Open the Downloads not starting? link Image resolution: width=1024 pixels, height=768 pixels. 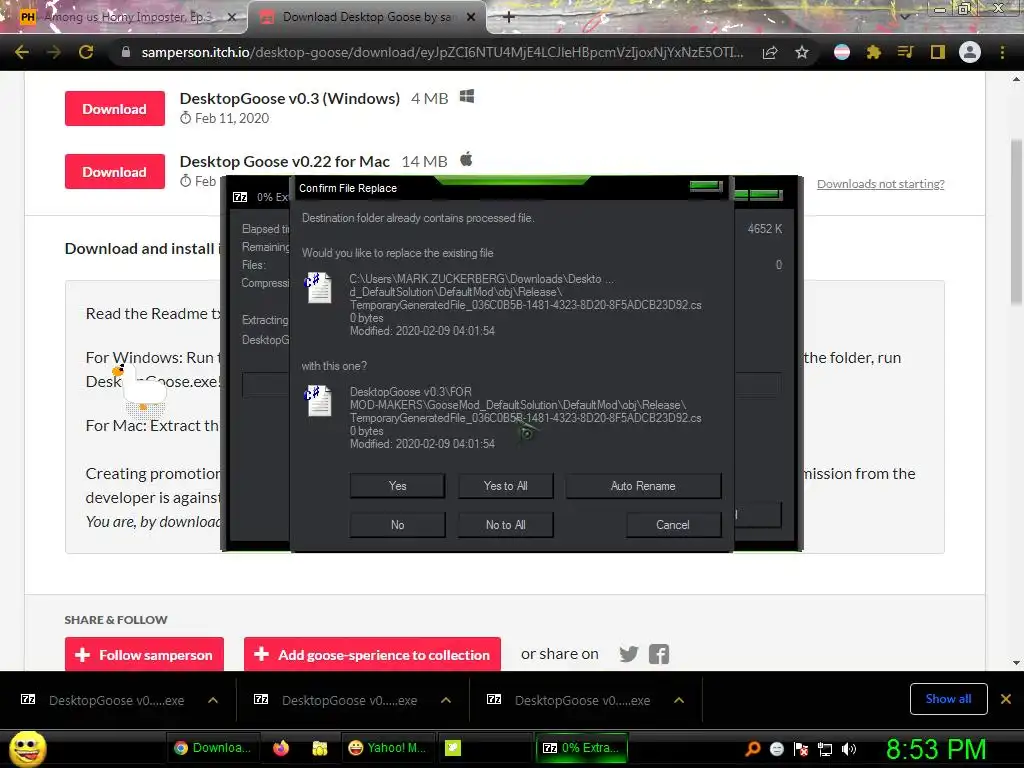(x=880, y=184)
